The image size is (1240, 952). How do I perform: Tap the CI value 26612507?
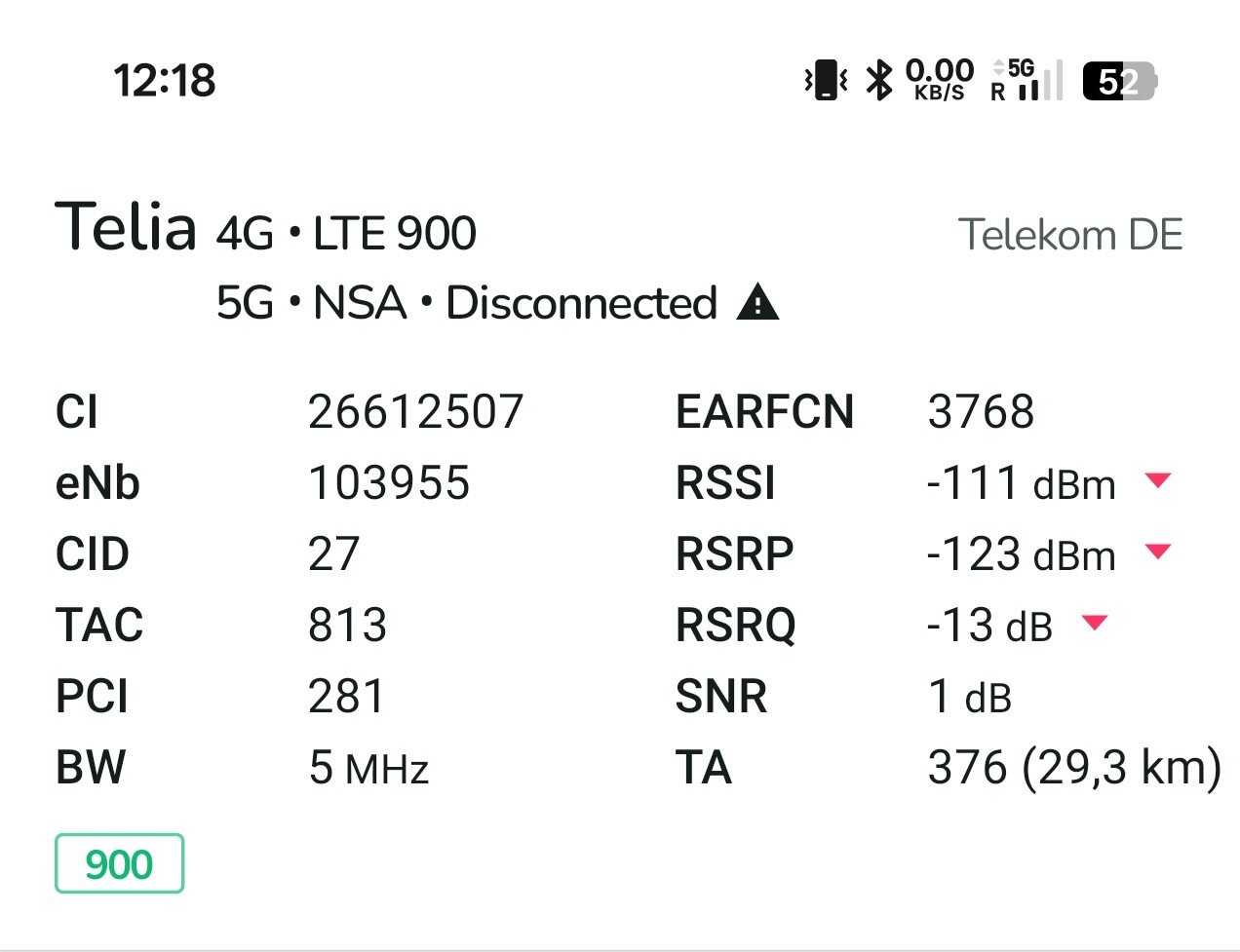[416, 411]
